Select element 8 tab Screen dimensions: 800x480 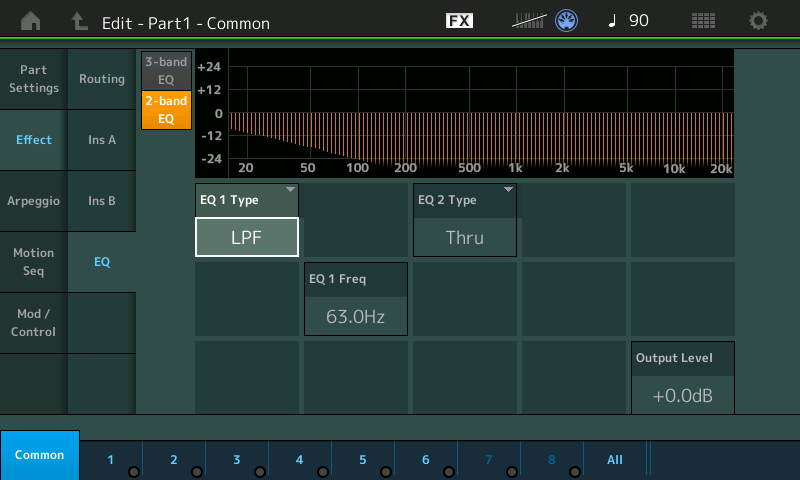pyautogui.click(x=552, y=460)
